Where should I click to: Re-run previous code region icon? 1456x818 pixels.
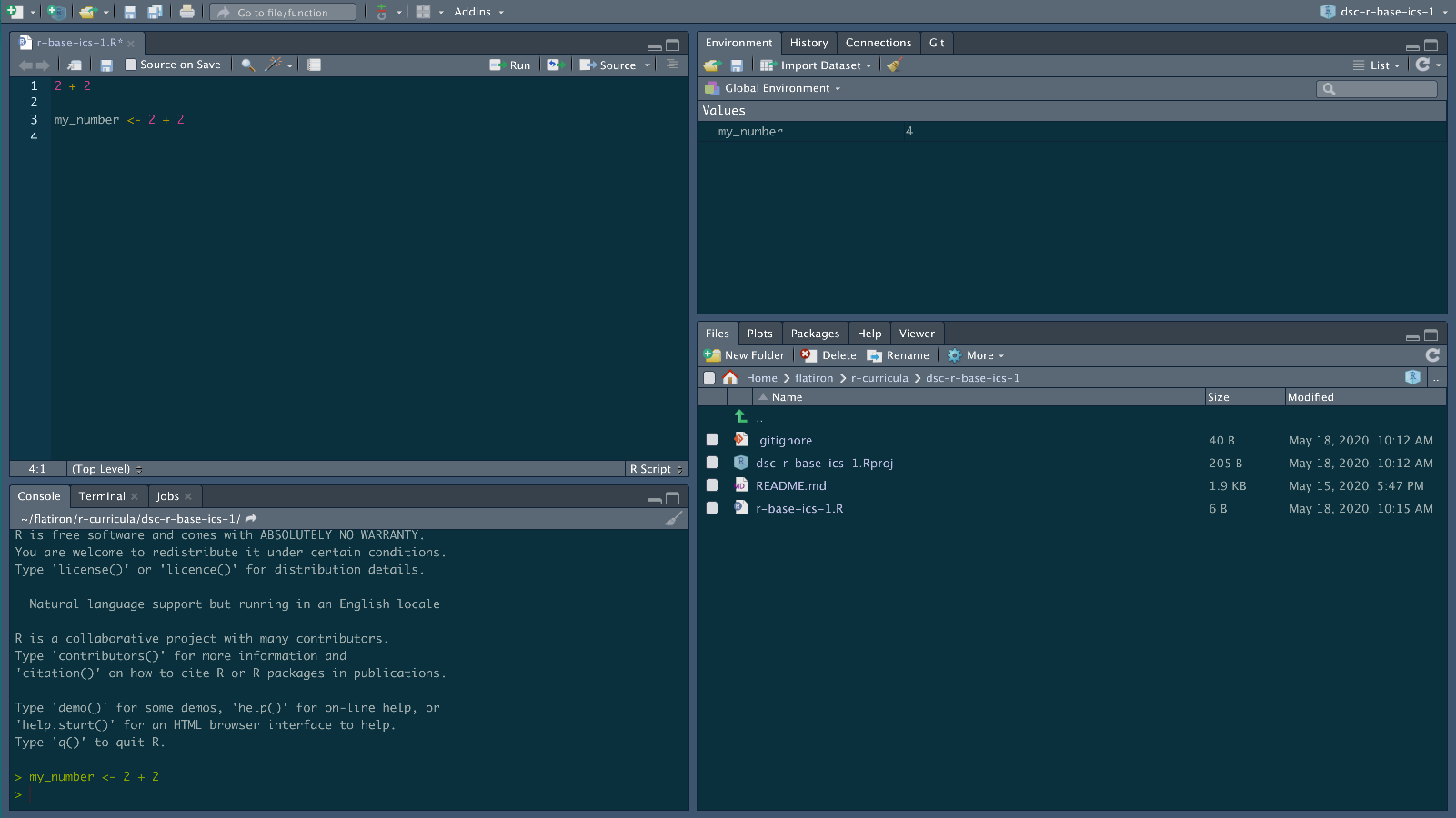pos(556,65)
